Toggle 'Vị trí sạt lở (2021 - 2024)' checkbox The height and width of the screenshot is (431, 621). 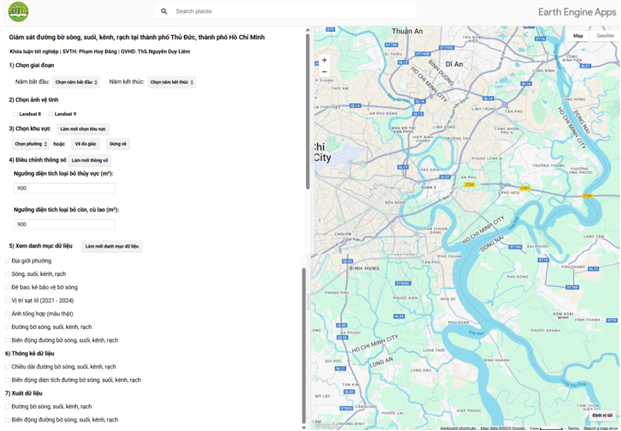click(7, 300)
